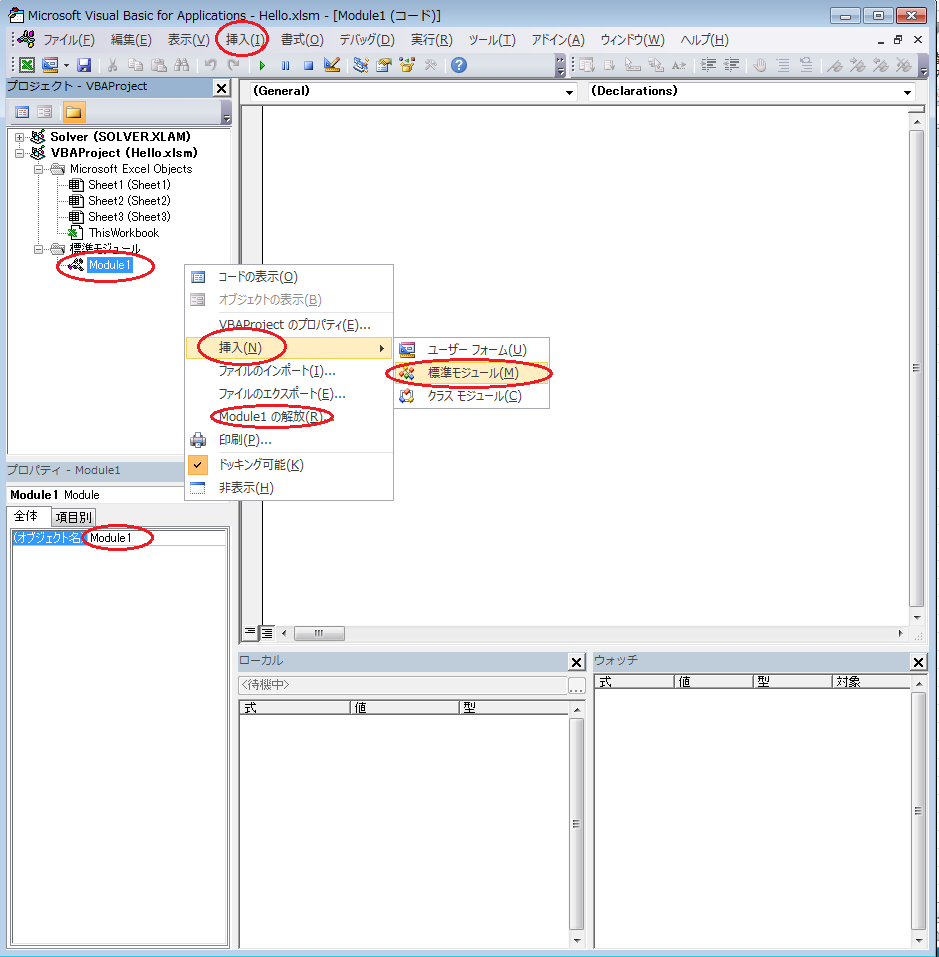Click the Insert UserForm toolbar icon
939x957 pixels.
50,65
